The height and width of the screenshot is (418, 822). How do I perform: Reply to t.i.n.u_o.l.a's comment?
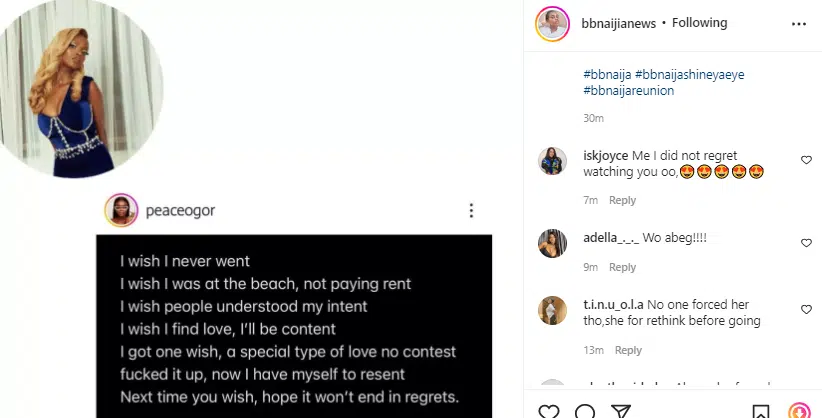pos(628,350)
